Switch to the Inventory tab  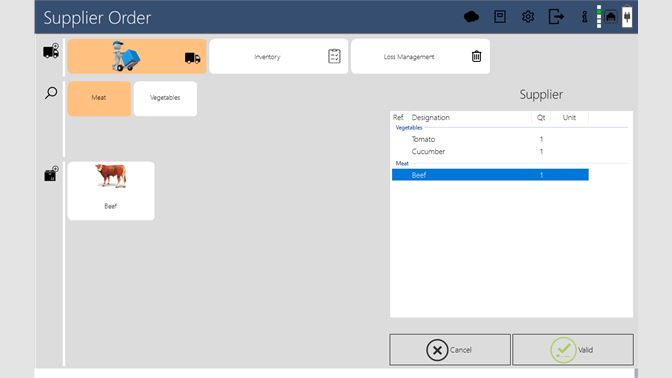(279, 56)
